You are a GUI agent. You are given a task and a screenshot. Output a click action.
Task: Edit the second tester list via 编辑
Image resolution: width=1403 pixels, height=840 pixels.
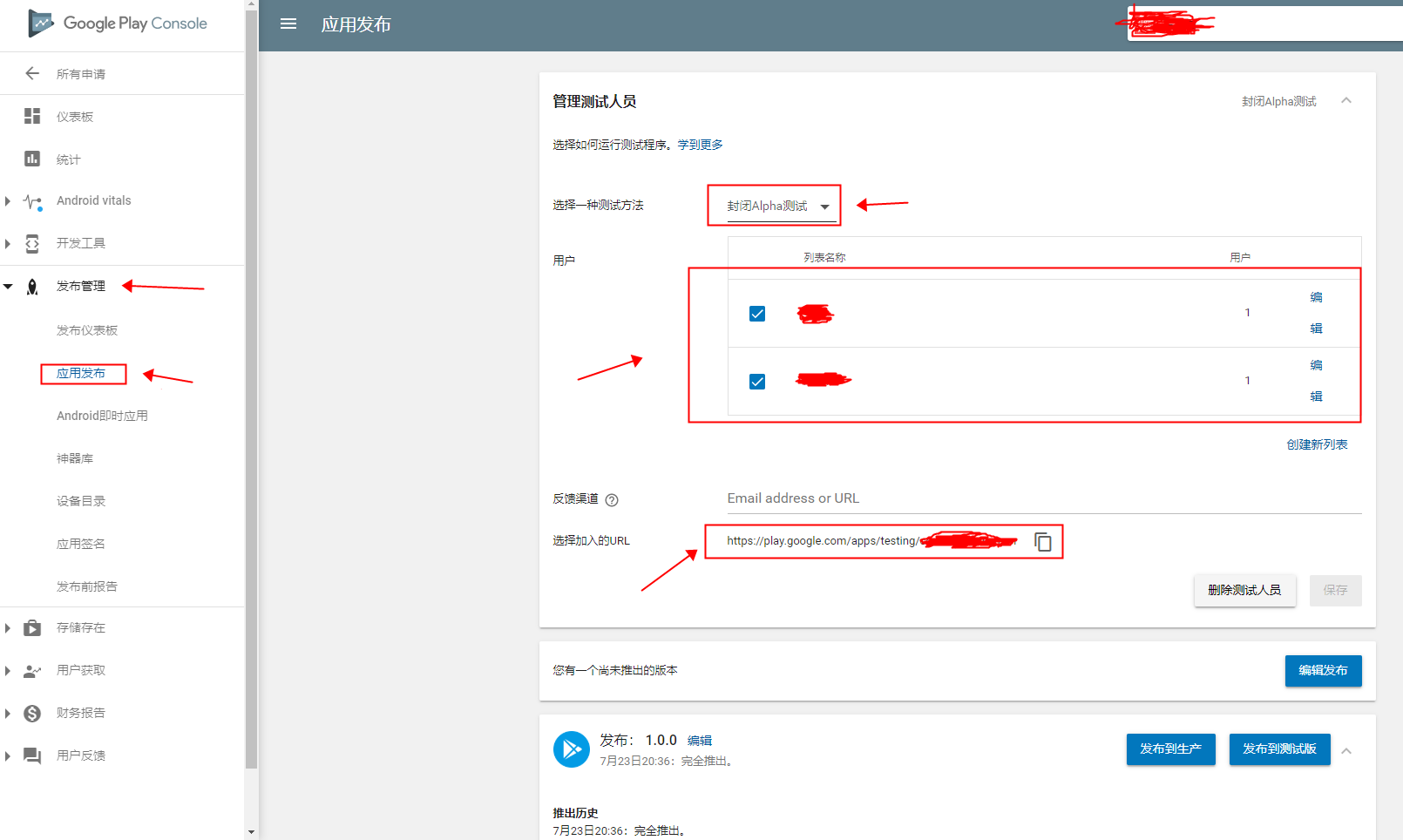click(1316, 381)
